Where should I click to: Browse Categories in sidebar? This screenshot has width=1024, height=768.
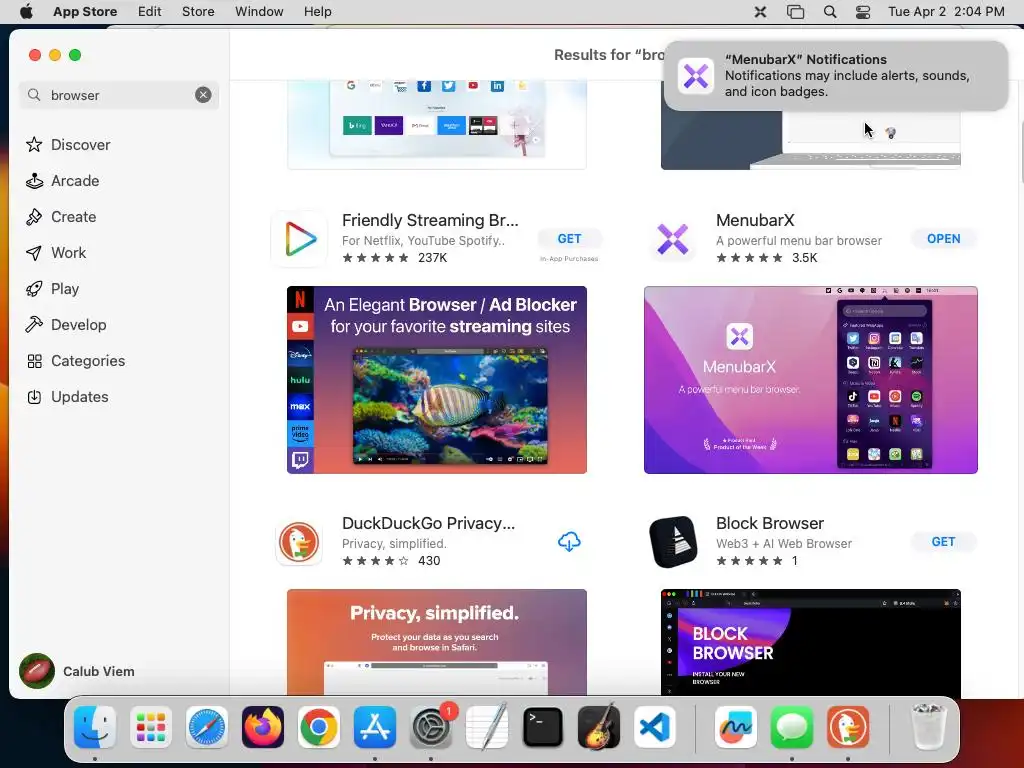(75, 360)
